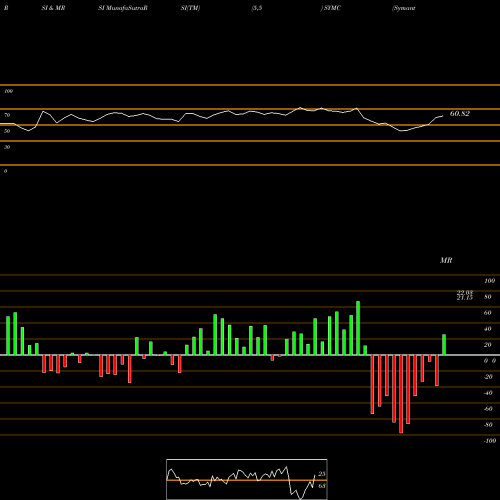Click the RSI axis label 70

pos(7,115)
